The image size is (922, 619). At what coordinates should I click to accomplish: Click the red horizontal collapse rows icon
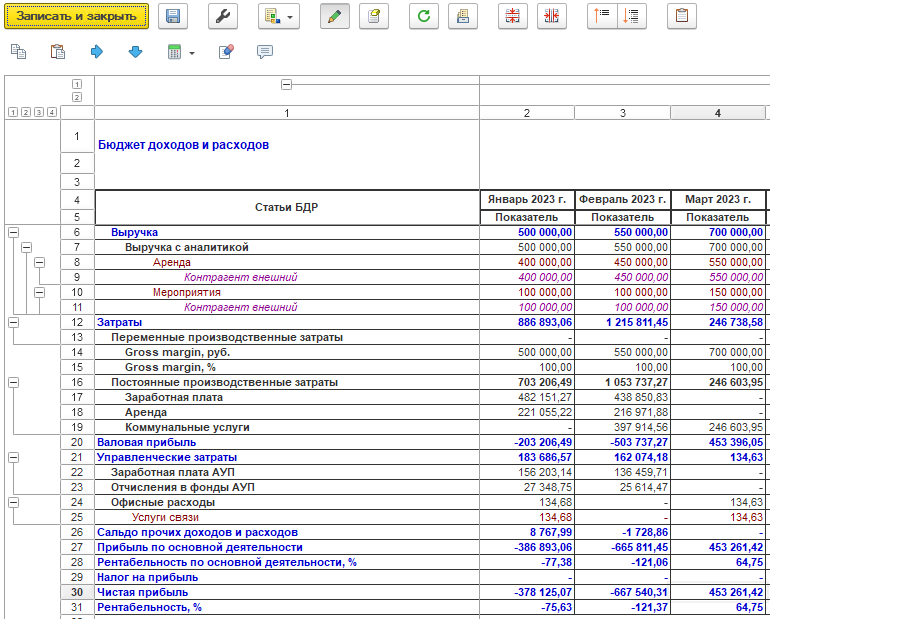[513, 16]
